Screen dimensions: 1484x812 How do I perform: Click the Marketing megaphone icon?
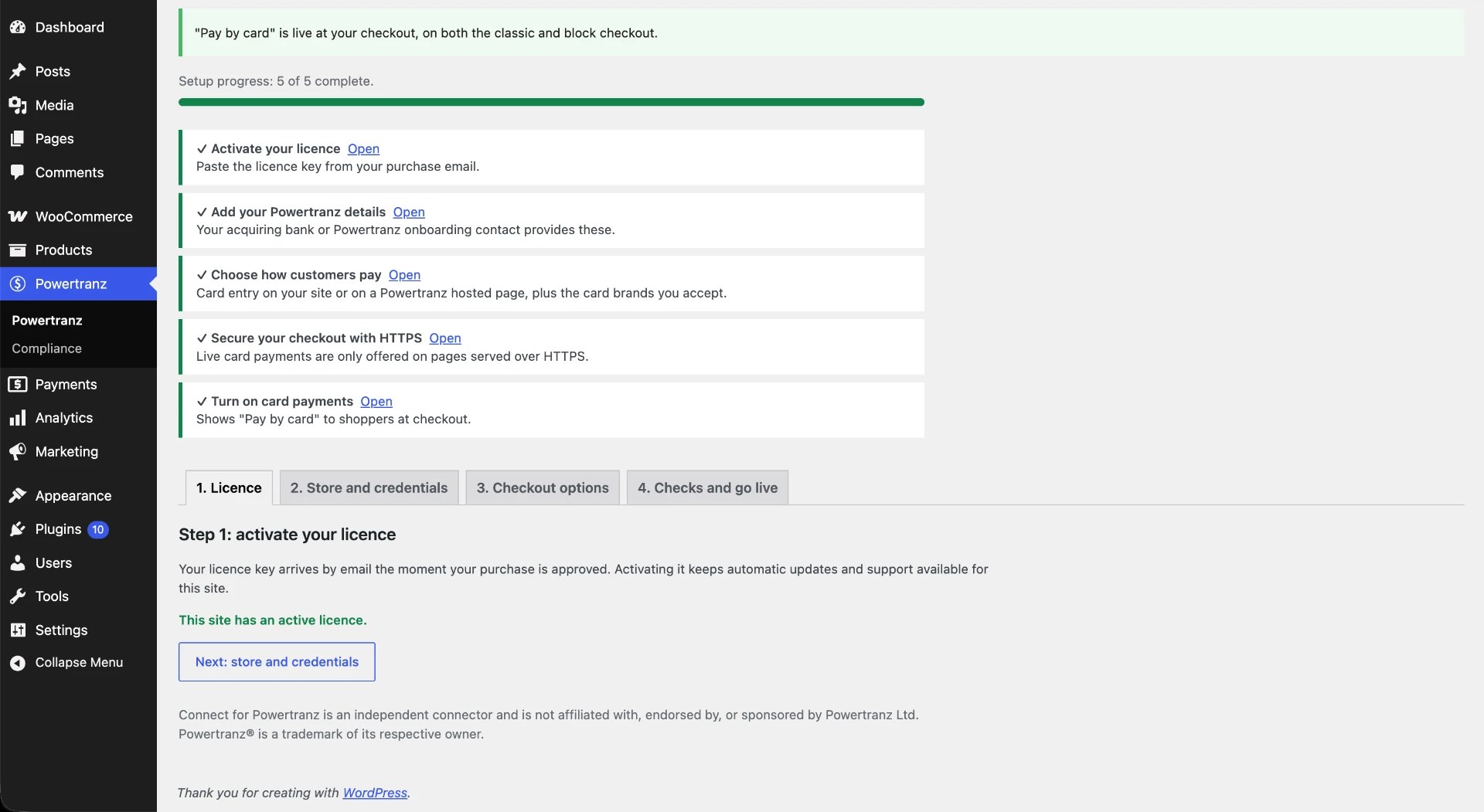coord(18,451)
